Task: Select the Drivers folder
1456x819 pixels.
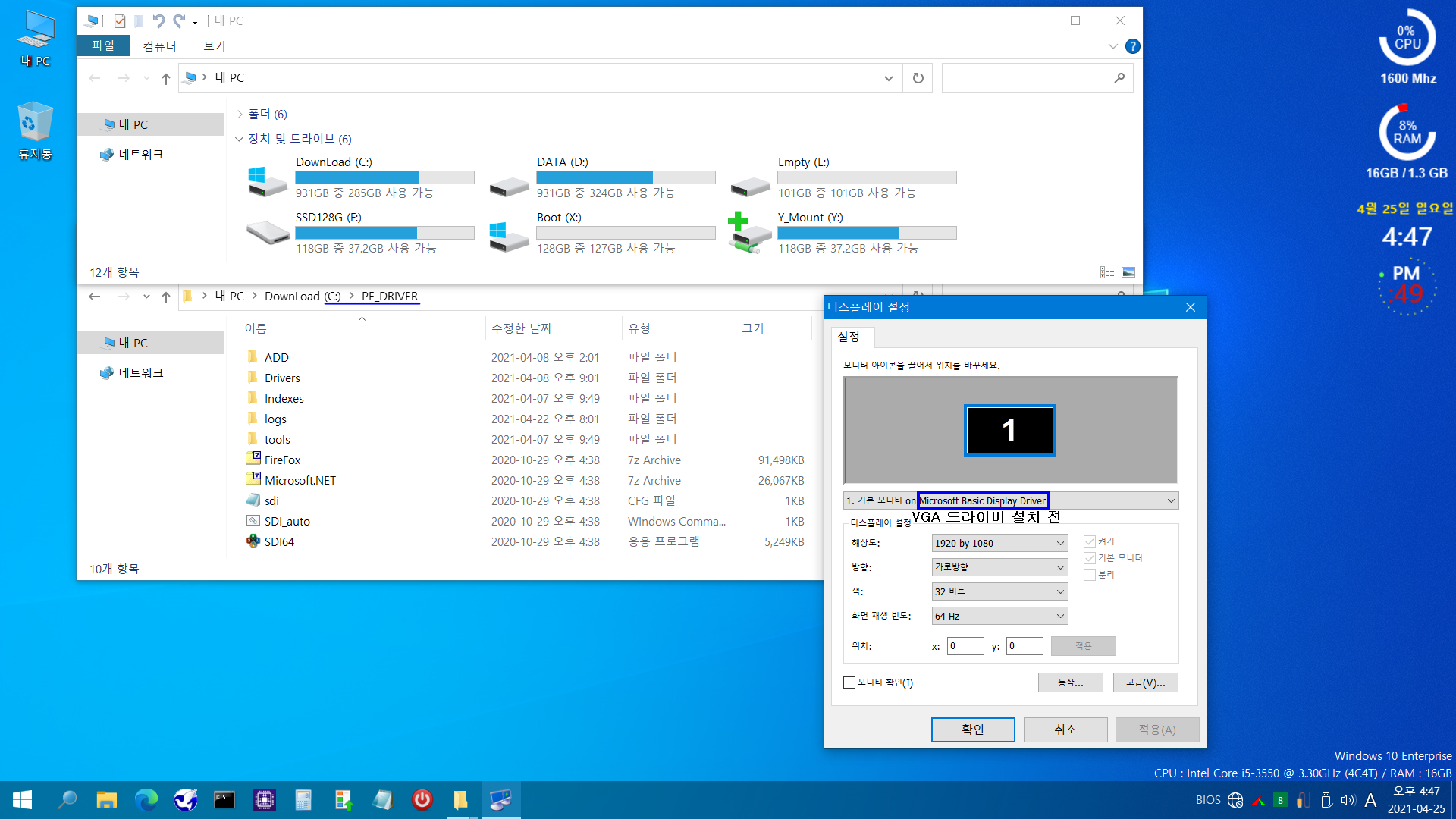Action: (282, 378)
